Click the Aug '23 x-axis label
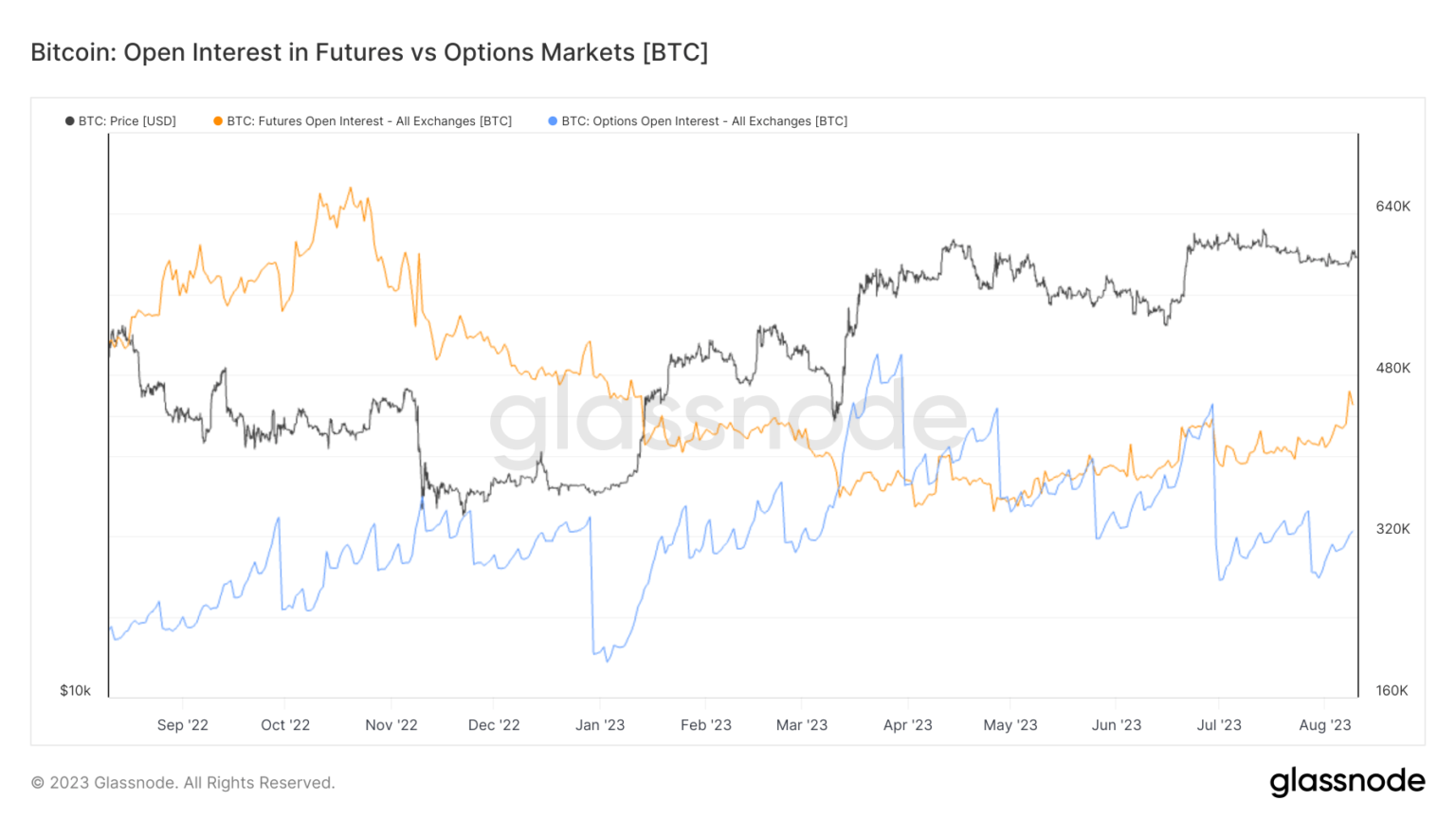The height and width of the screenshot is (819, 1456). pos(1324,725)
